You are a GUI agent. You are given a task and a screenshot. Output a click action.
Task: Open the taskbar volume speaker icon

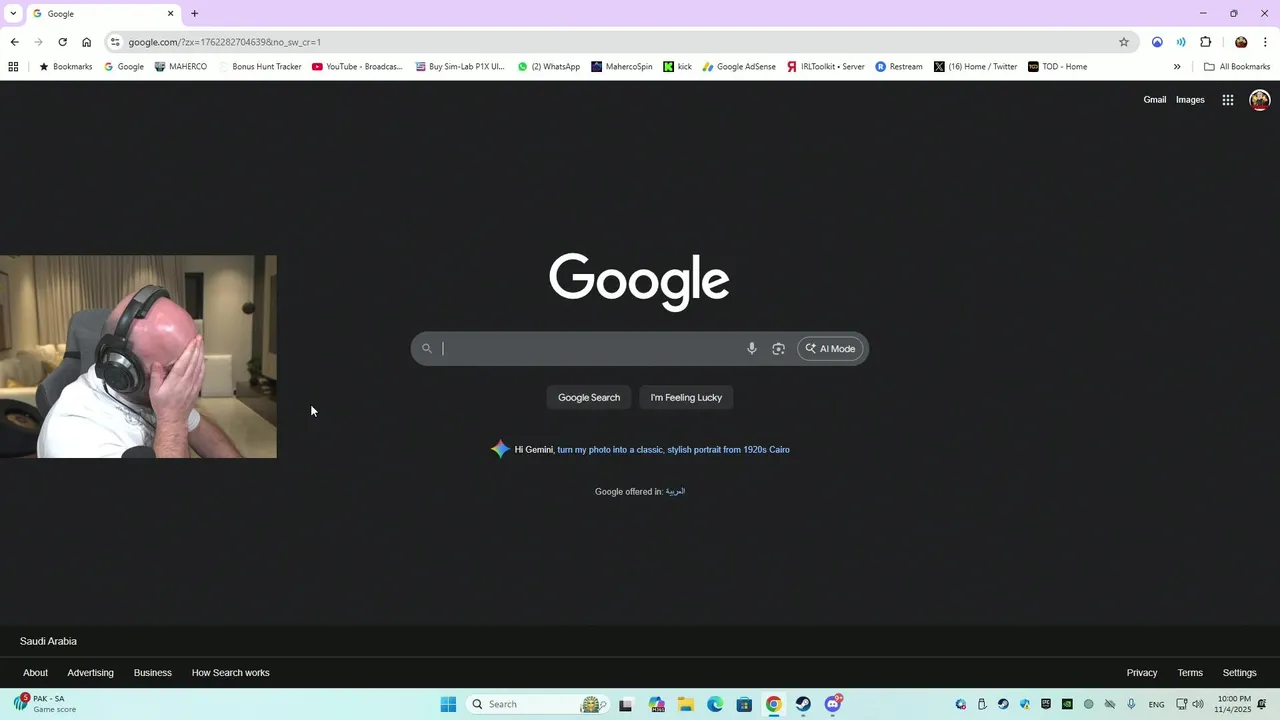[x=1198, y=705]
